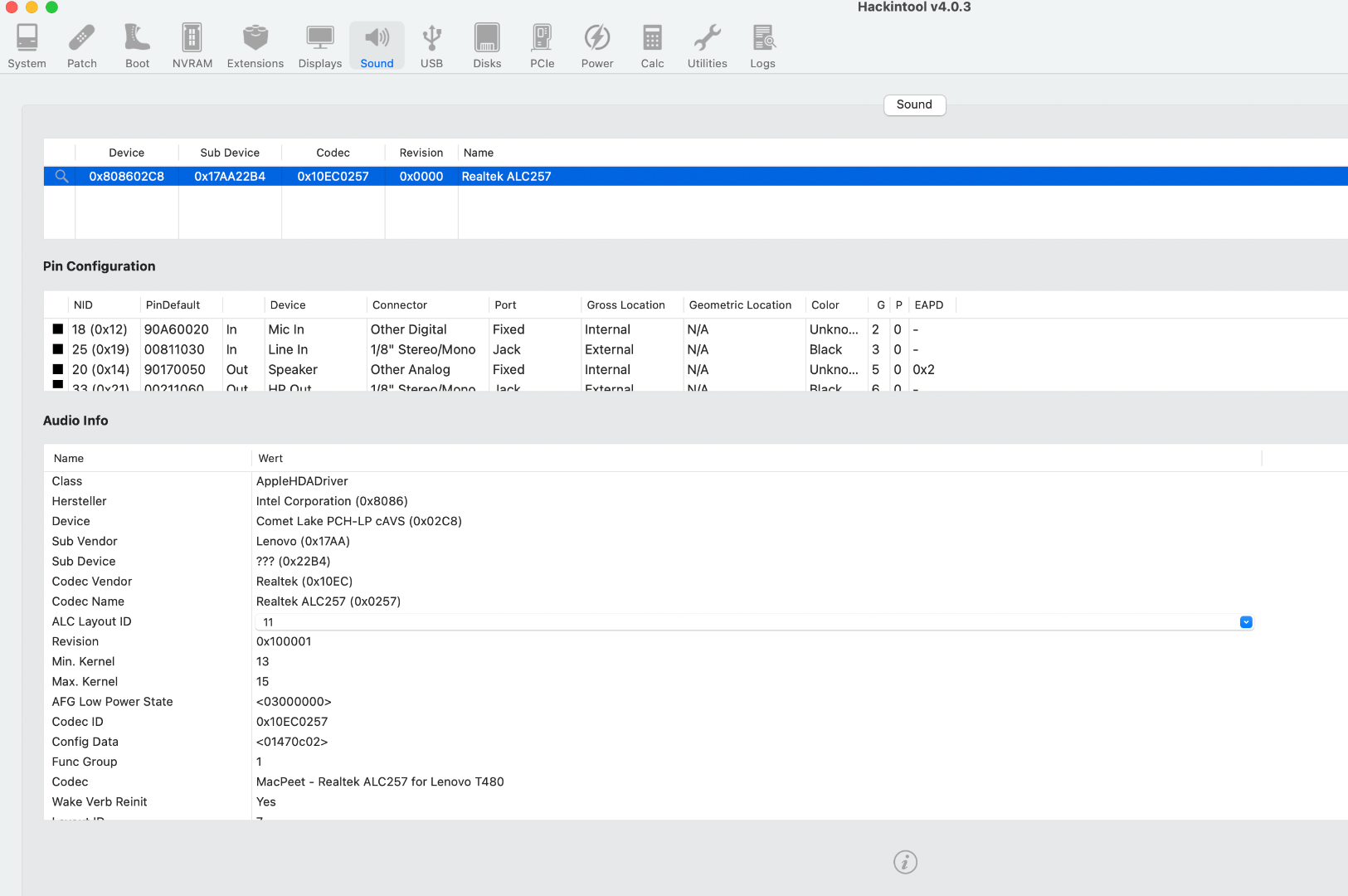
Task: Show the Logs section
Action: point(762,46)
